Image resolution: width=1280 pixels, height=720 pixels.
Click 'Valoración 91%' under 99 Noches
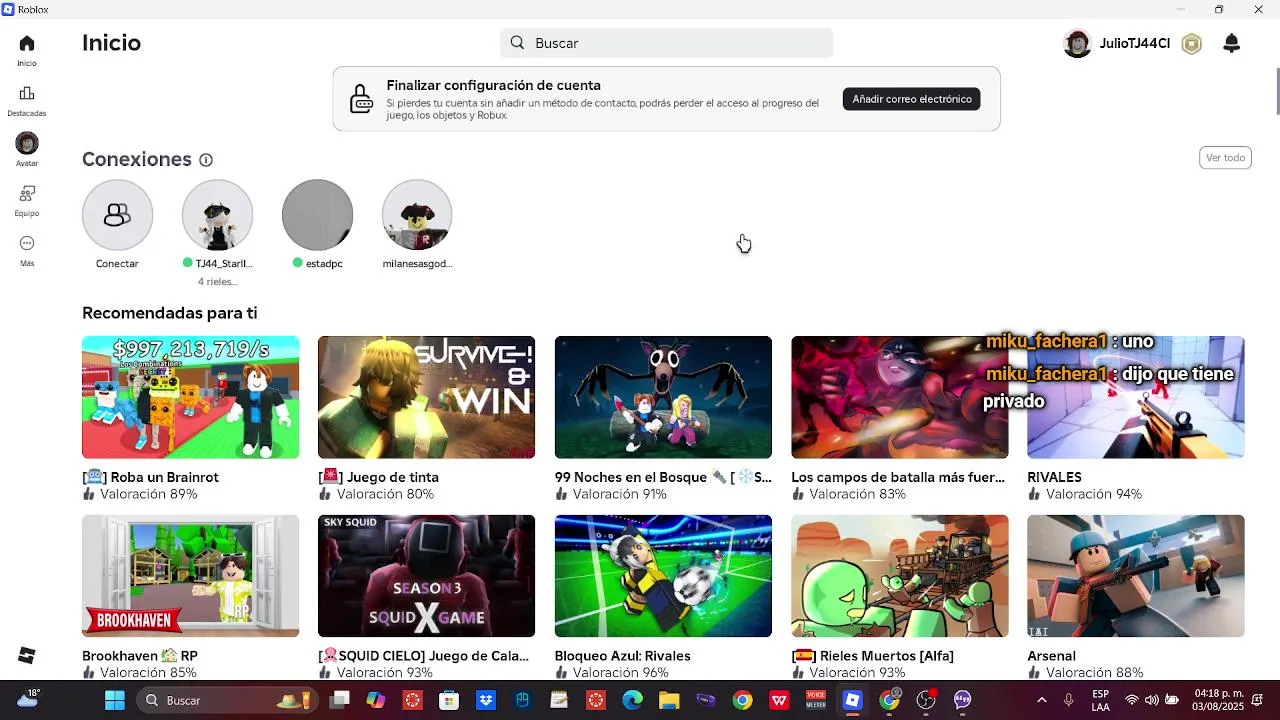(620, 494)
